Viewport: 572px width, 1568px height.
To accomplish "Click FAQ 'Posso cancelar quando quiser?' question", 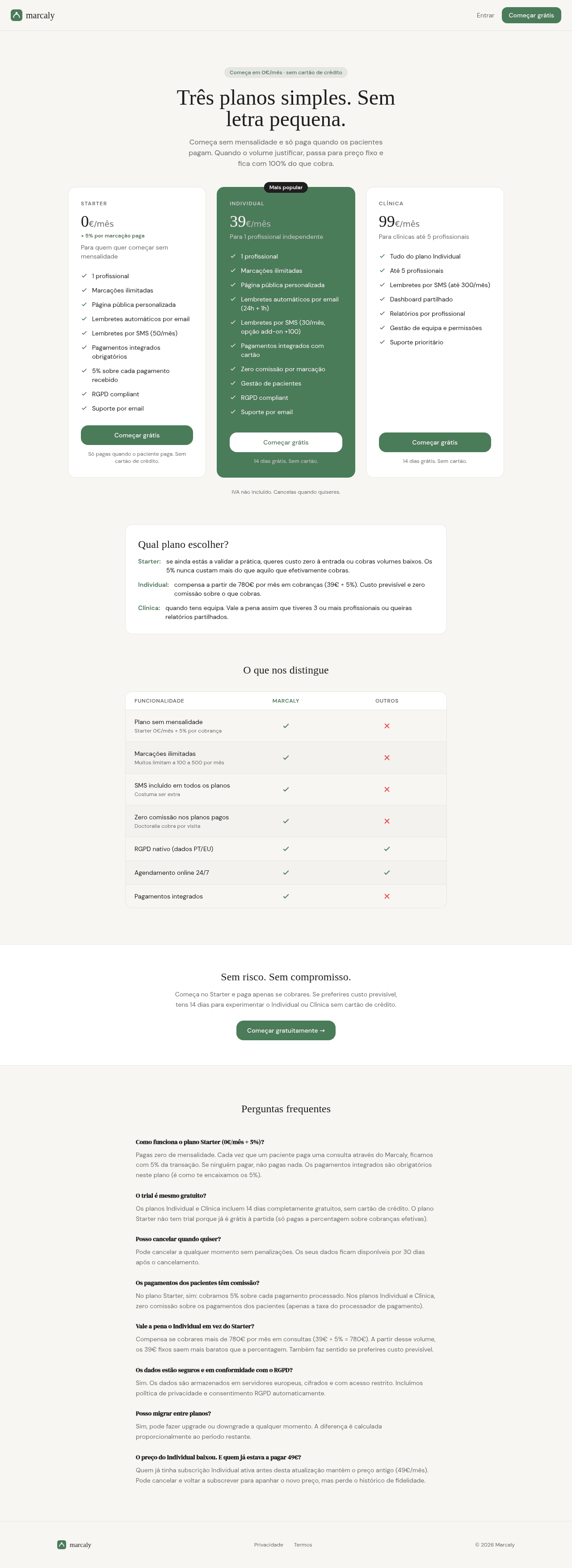I will (178, 1239).
